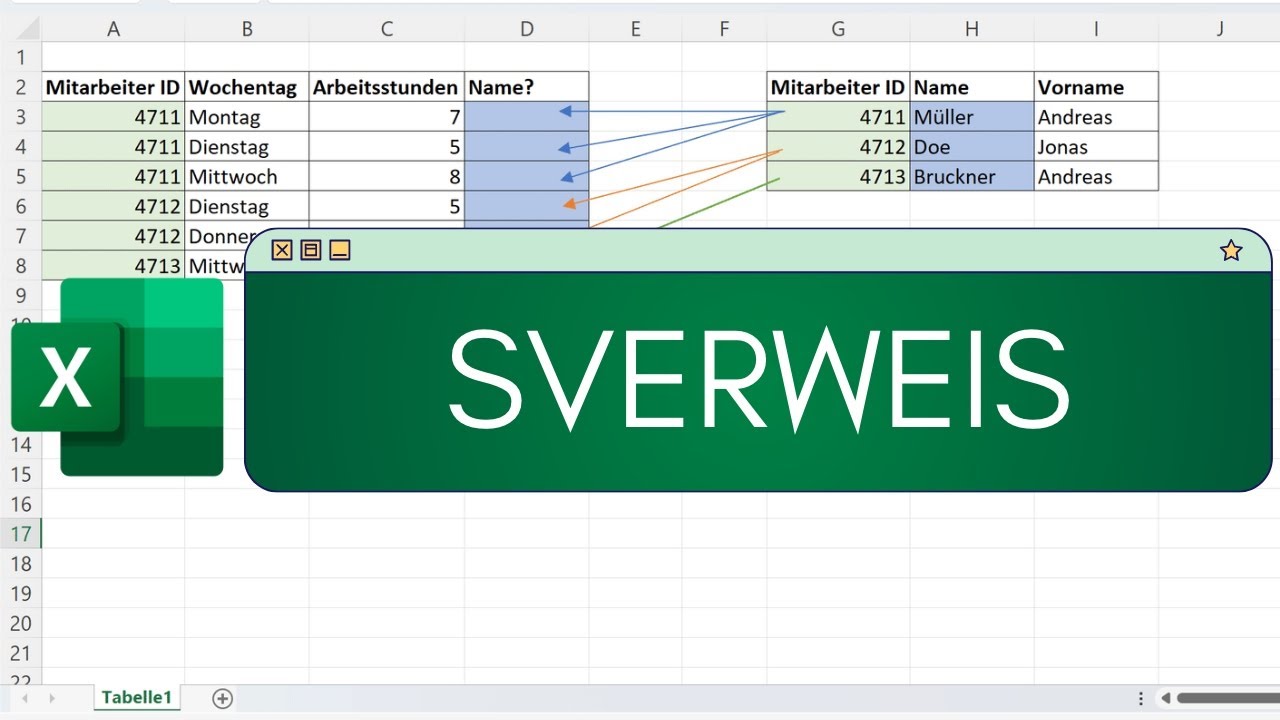Select row 5 header
This screenshot has width=1280, height=720.
click(21, 176)
